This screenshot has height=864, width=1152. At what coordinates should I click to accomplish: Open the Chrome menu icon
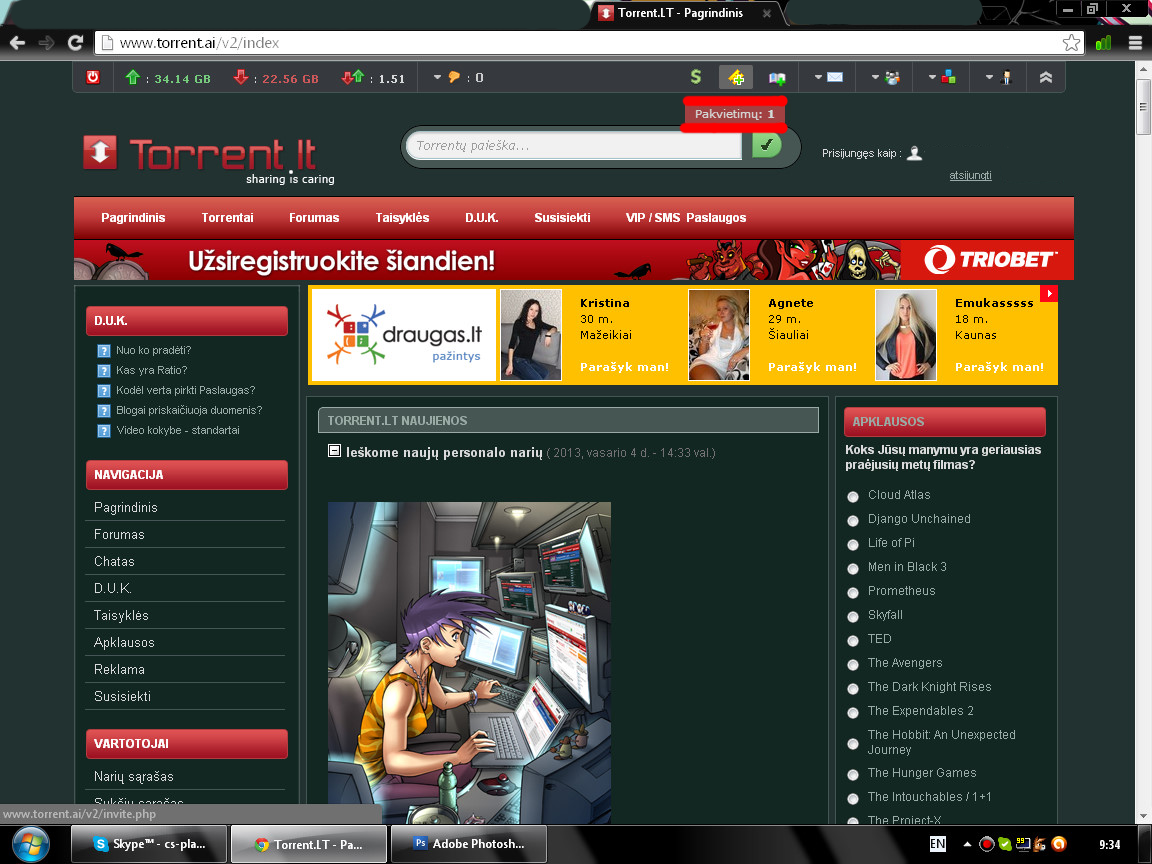(x=1134, y=43)
